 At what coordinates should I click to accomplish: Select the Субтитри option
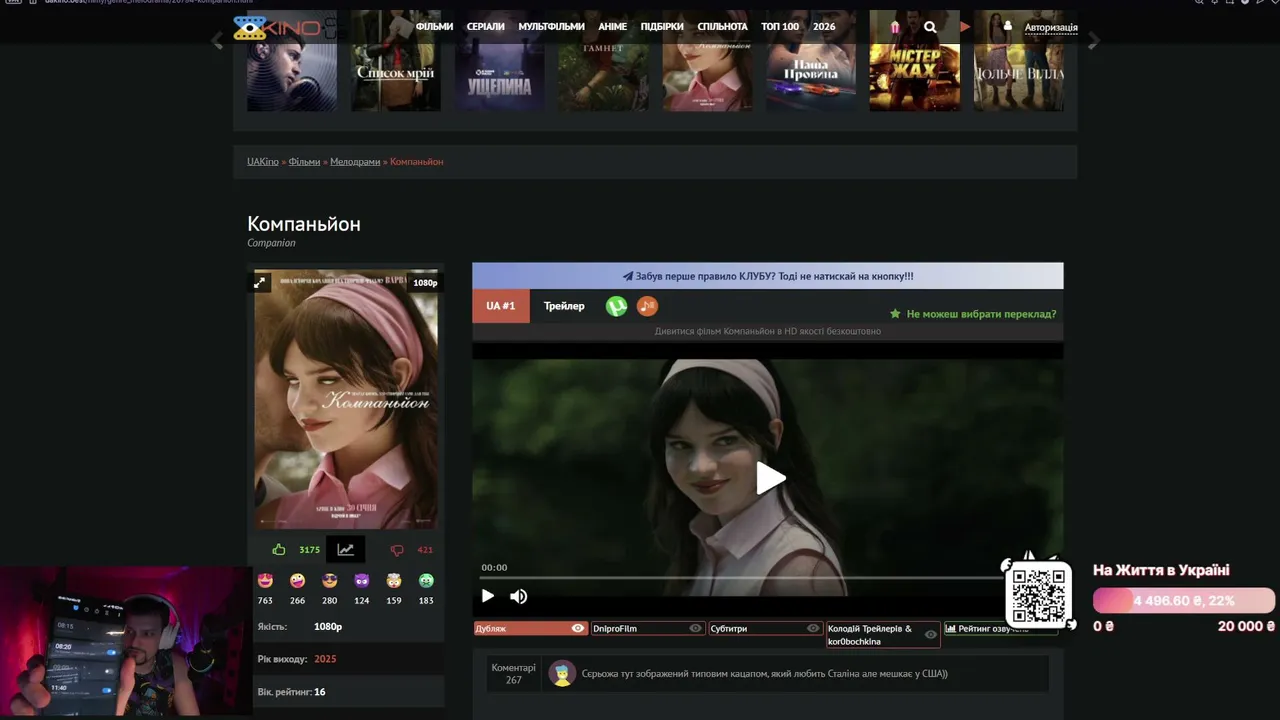766,628
